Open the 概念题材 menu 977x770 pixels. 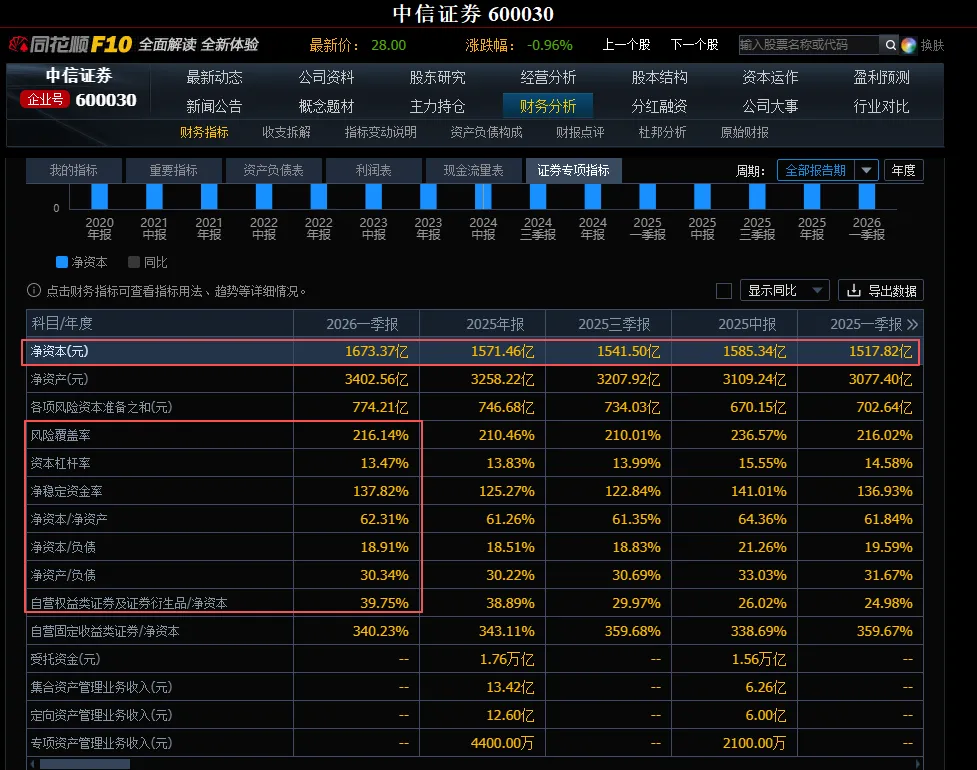point(326,107)
